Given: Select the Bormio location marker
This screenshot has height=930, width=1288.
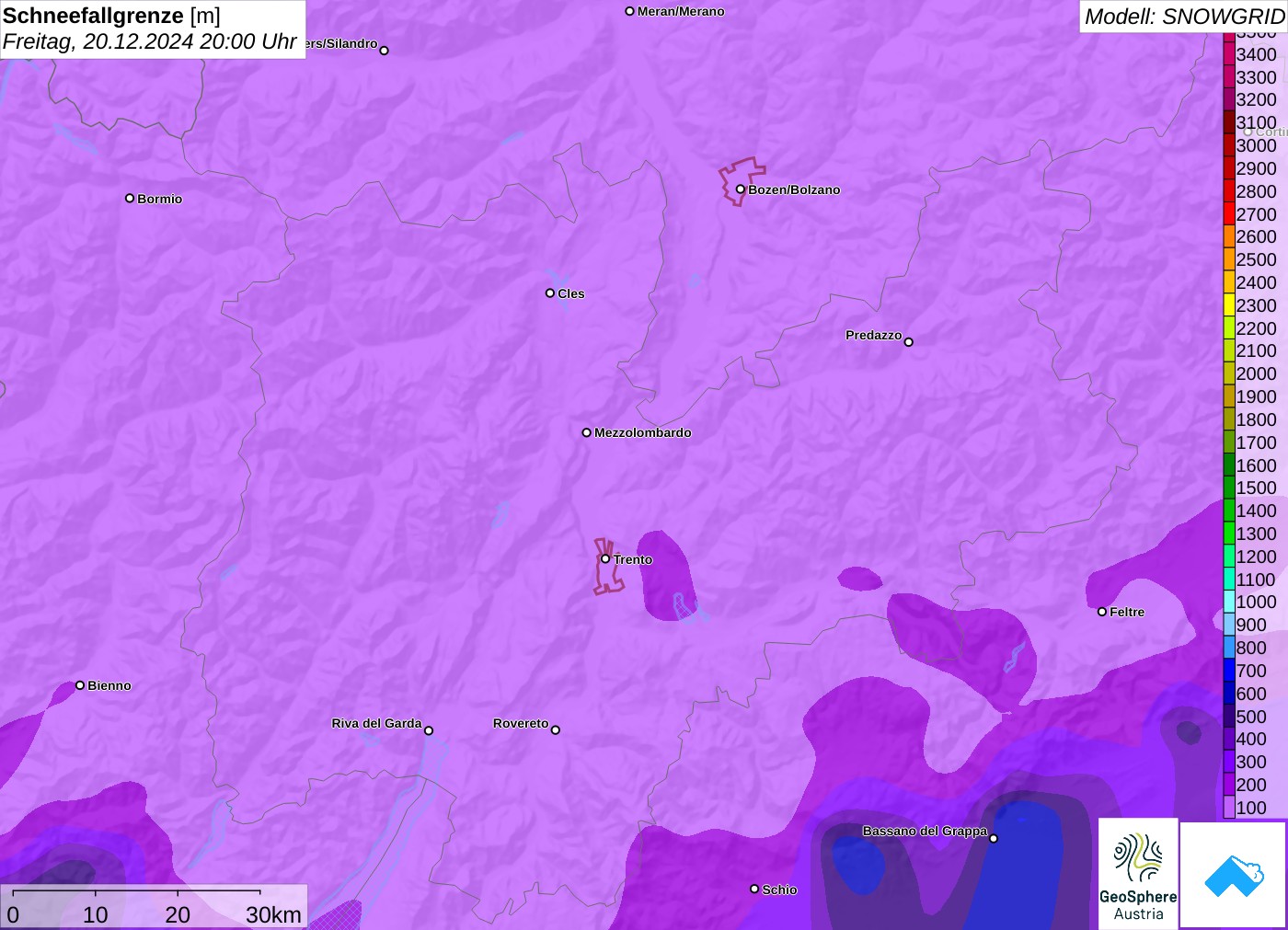Looking at the screenshot, I should pyautogui.click(x=130, y=198).
